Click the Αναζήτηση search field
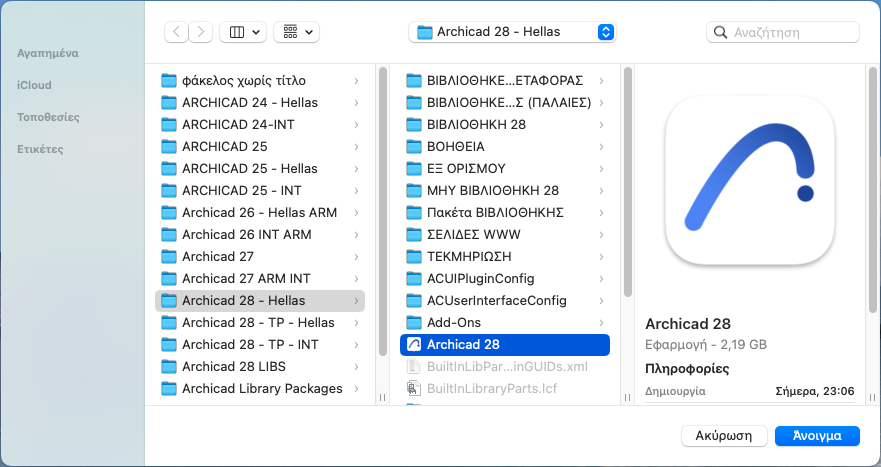 [x=783, y=32]
